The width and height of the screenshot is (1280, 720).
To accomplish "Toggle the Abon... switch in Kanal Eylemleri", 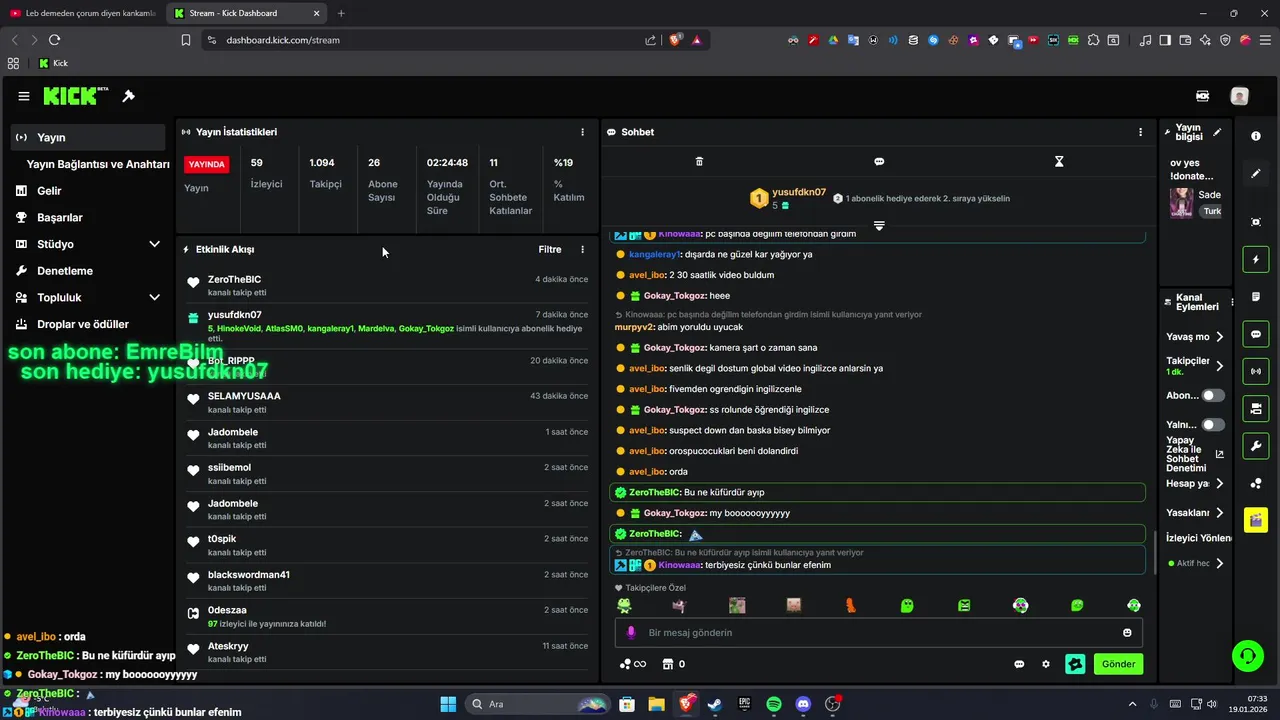I will (1213, 396).
